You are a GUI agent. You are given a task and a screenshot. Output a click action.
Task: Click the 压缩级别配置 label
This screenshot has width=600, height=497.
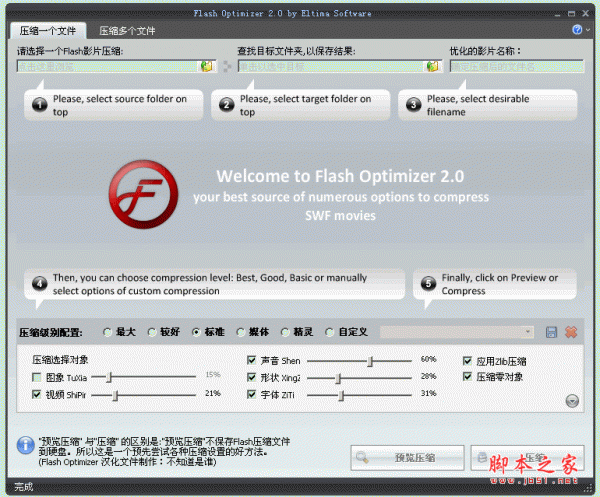[x=51, y=332]
